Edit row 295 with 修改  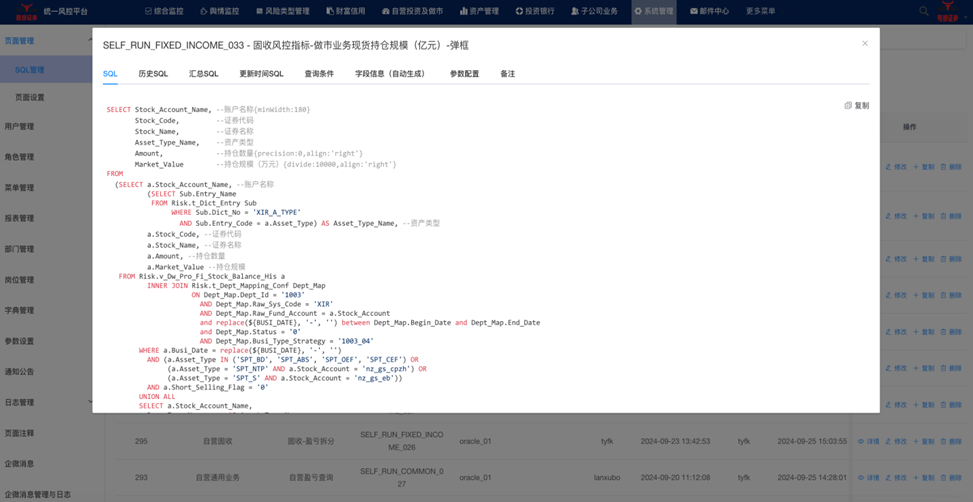click(896, 442)
